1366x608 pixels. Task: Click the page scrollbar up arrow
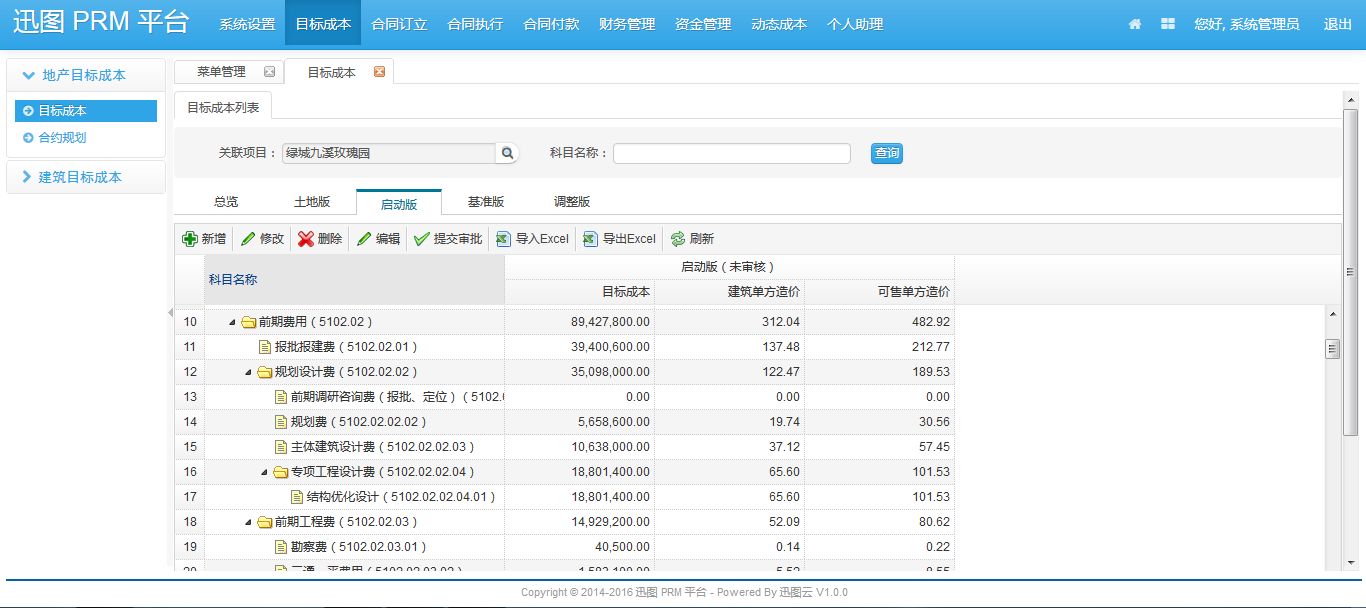tap(1351, 99)
